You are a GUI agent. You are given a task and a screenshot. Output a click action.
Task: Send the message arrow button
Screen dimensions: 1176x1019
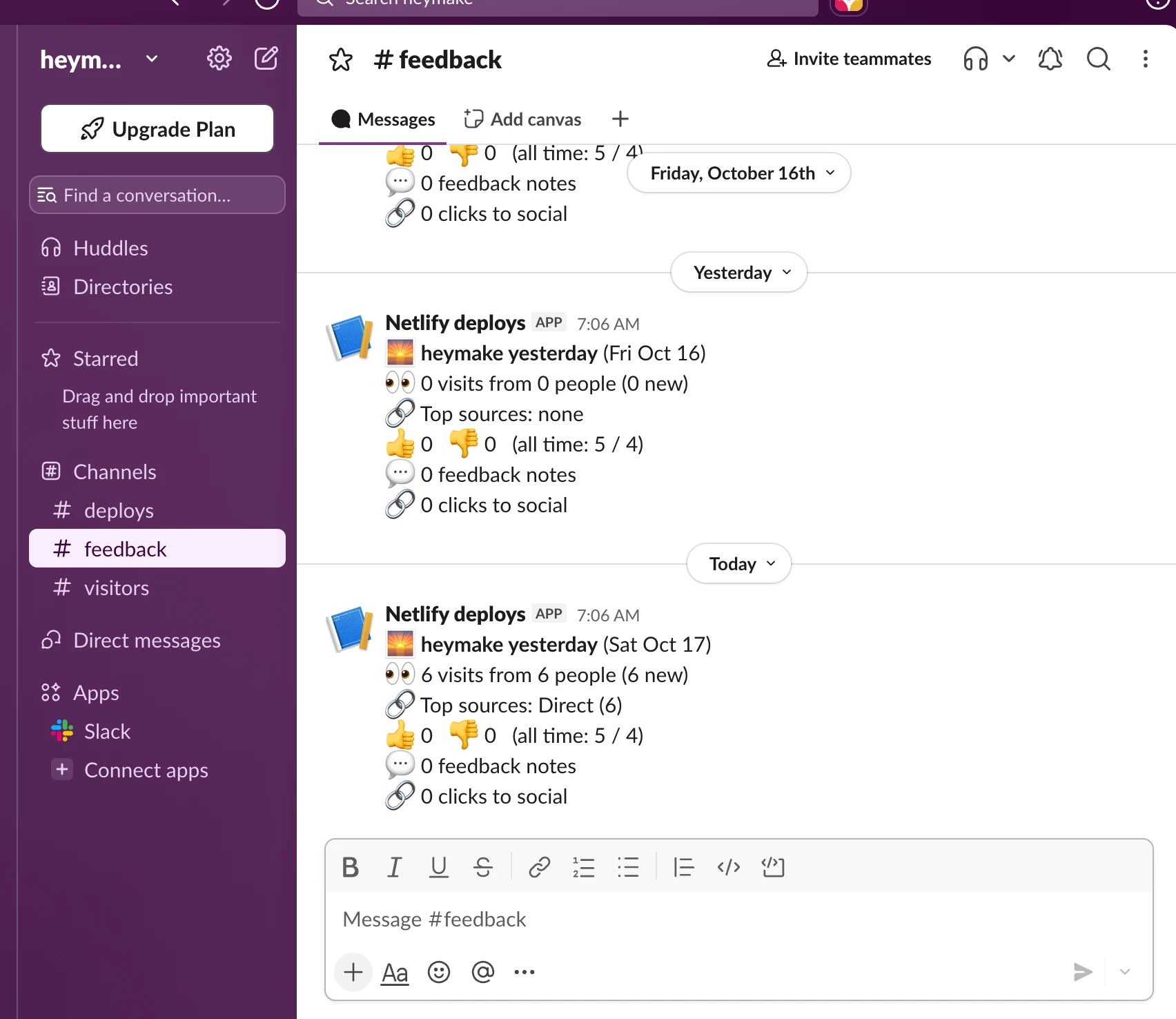[1084, 972]
